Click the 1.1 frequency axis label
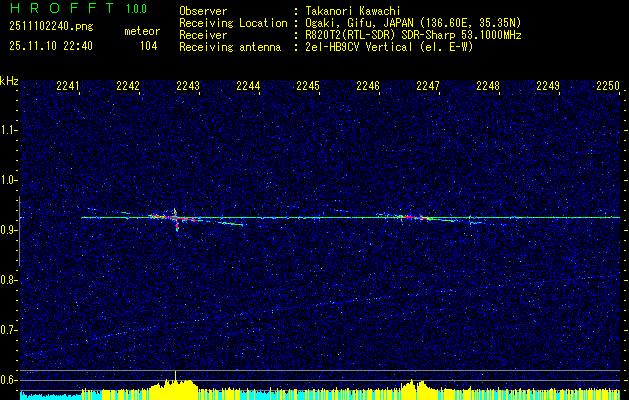Screen dimensions: 629x400 click(9, 130)
